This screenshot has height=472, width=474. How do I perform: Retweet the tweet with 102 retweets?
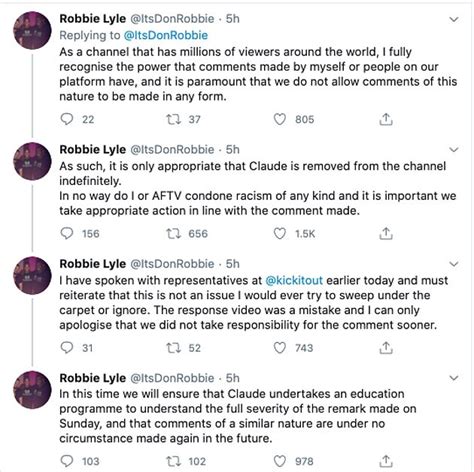(173, 461)
